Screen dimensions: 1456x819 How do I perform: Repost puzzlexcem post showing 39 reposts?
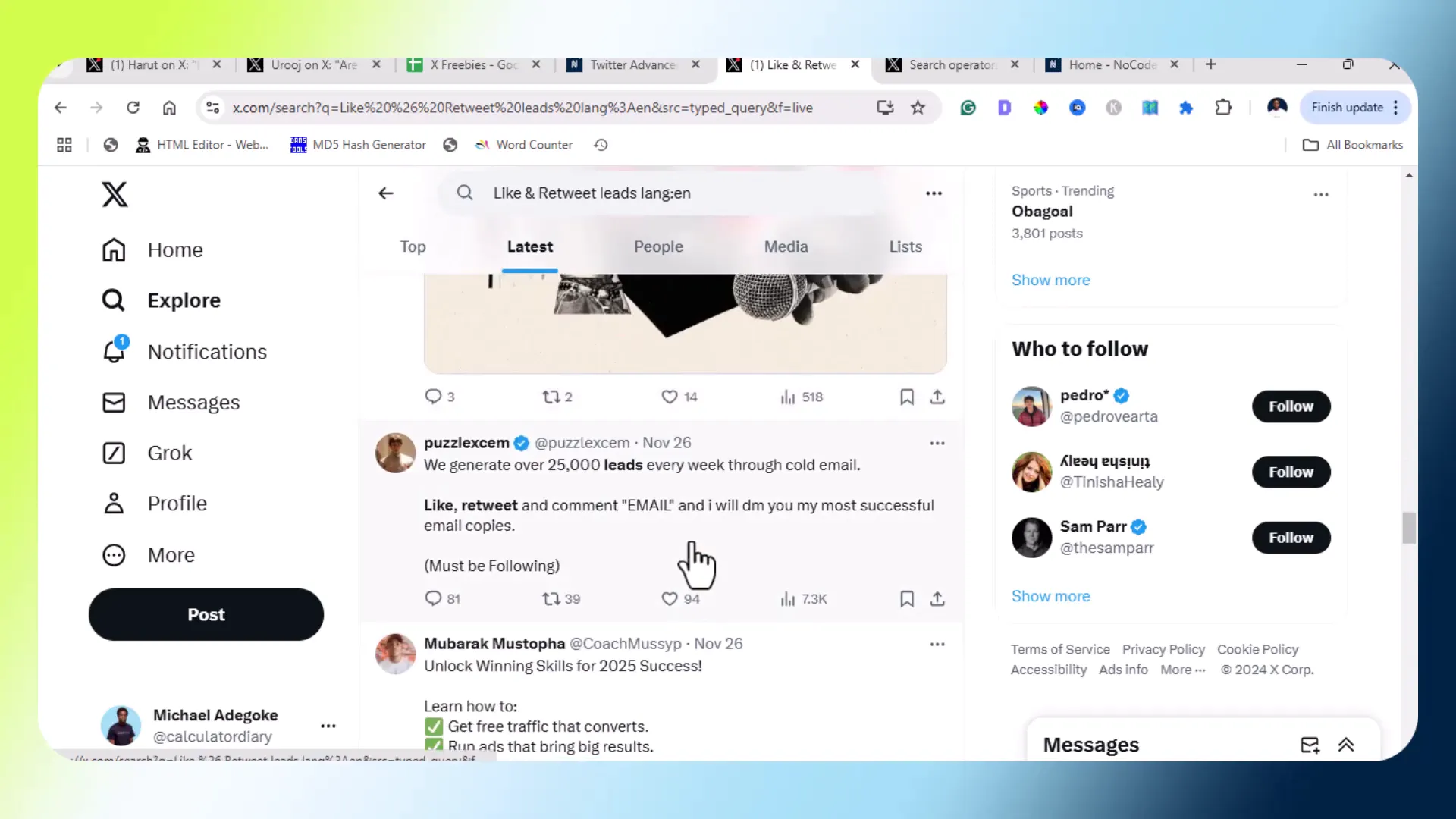tap(561, 598)
